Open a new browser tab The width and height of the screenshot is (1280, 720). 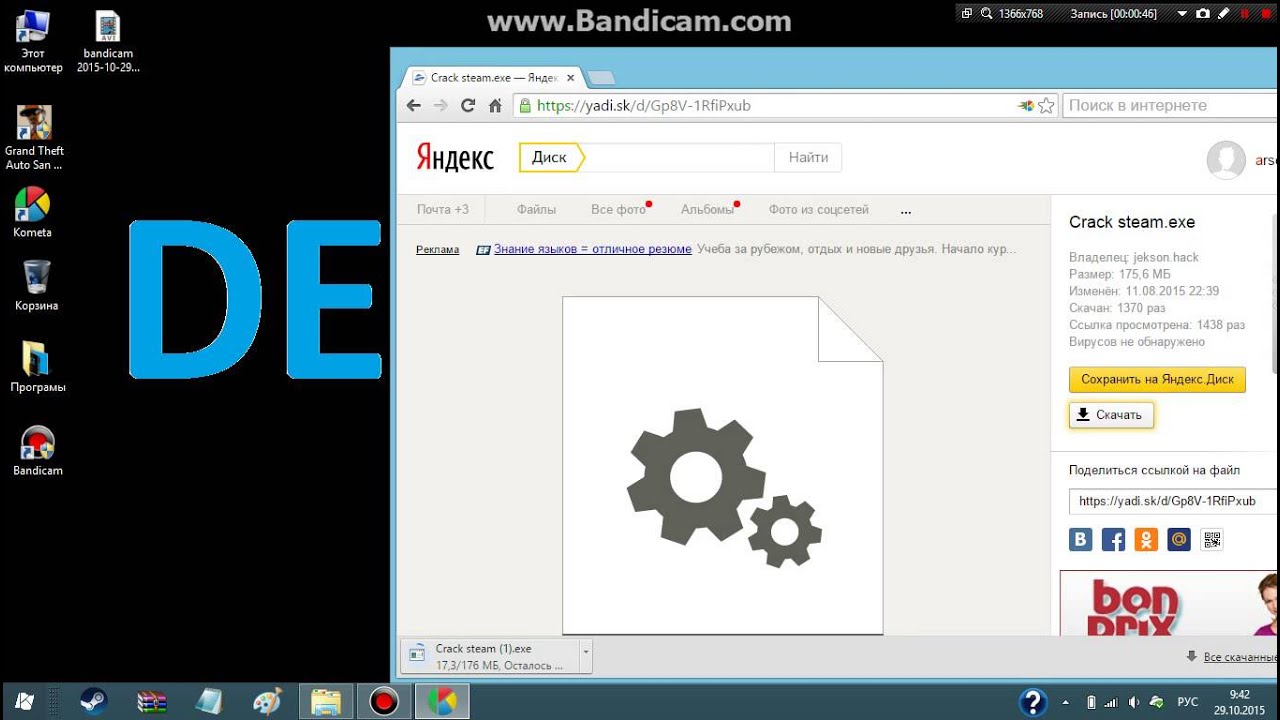click(x=600, y=78)
